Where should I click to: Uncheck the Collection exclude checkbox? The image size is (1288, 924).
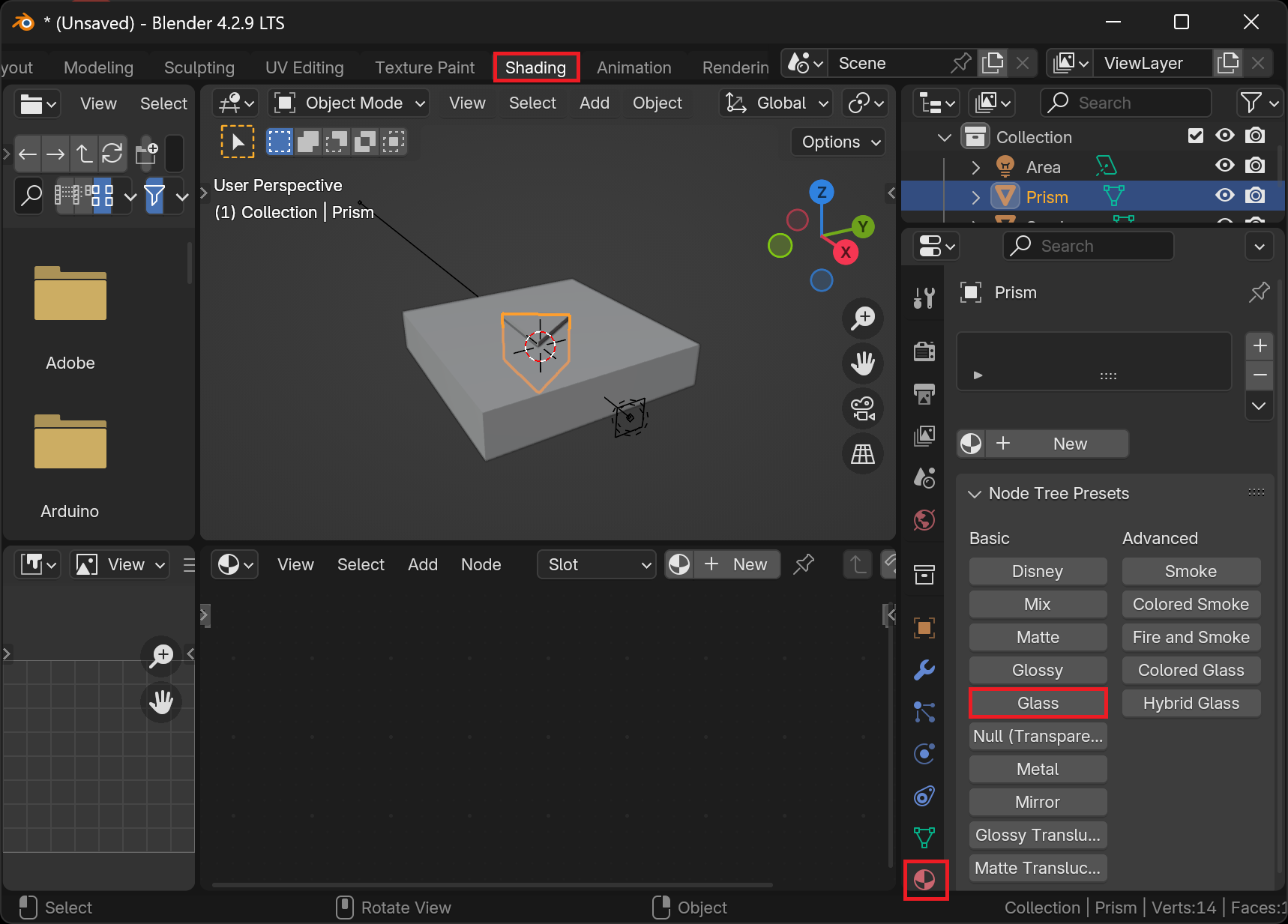click(1196, 136)
